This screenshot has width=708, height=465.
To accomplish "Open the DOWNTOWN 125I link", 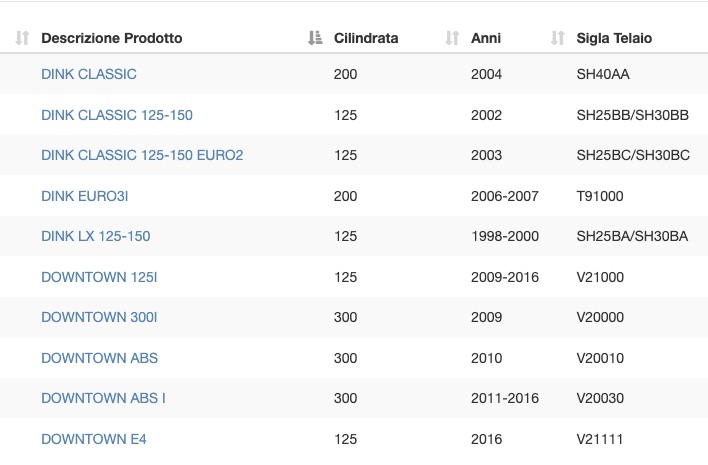I will tap(99, 277).
